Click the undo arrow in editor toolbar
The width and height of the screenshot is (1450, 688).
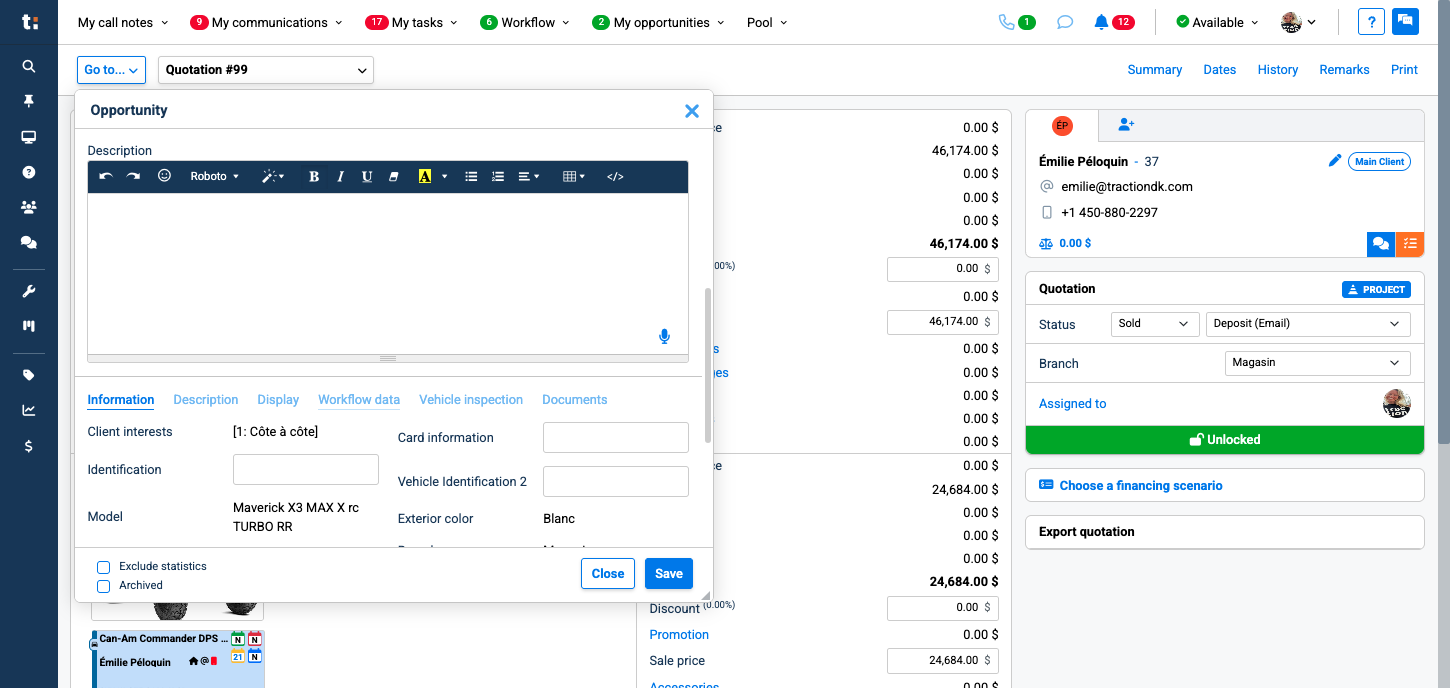(106, 177)
